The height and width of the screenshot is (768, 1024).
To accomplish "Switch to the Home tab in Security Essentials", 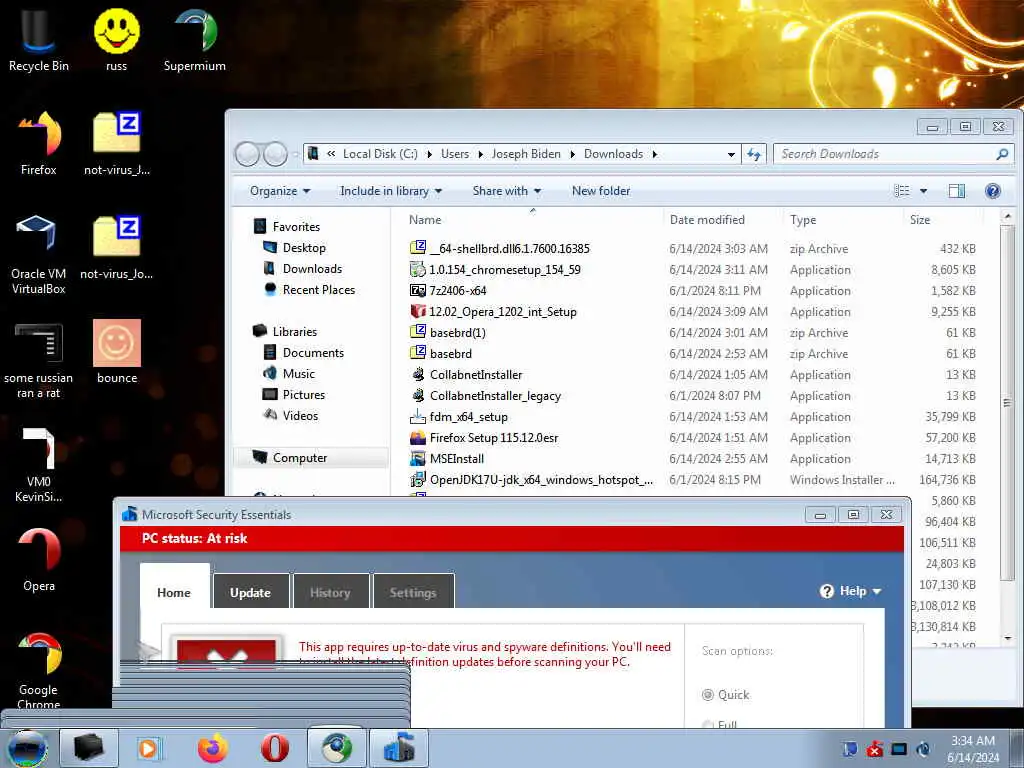I will [x=174, y=592].
